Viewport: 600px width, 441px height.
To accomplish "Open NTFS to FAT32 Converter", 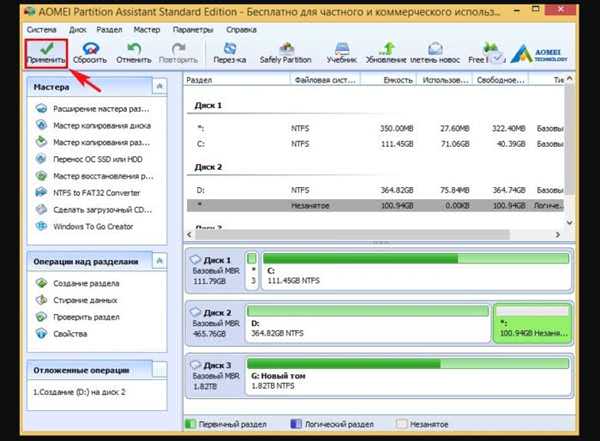I will pos(88,193).
